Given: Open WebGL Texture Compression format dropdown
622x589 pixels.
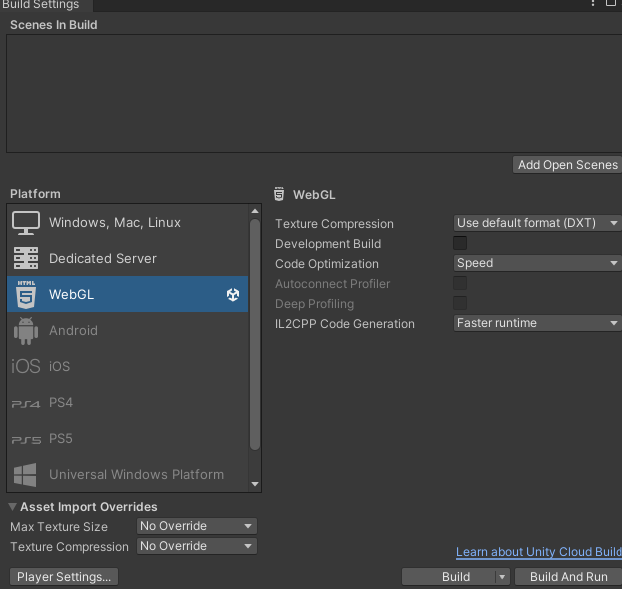Looking at the screenshot, I should point(538,223).
